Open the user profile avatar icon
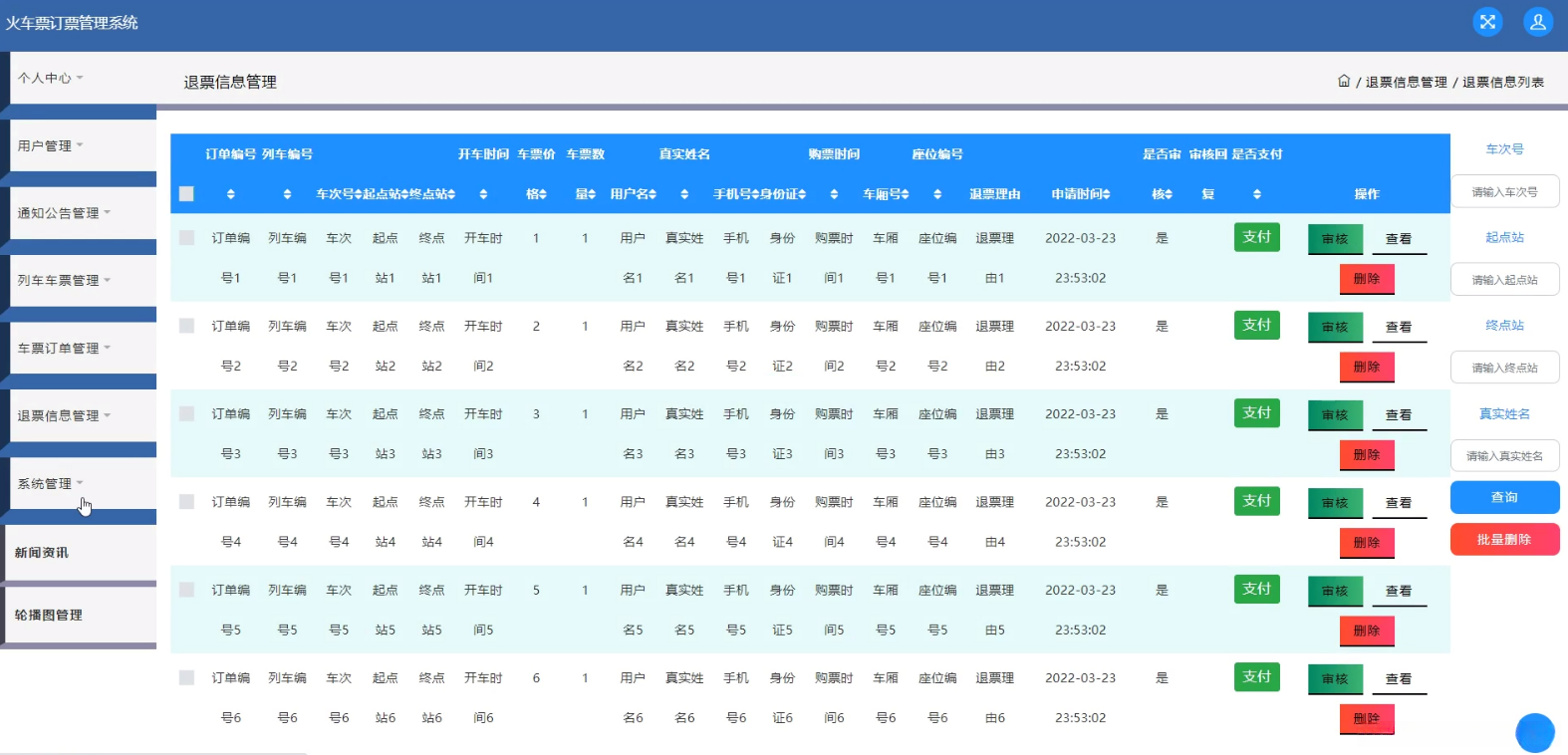Viewport: 1568px width, 755px height. [1538, 22]
